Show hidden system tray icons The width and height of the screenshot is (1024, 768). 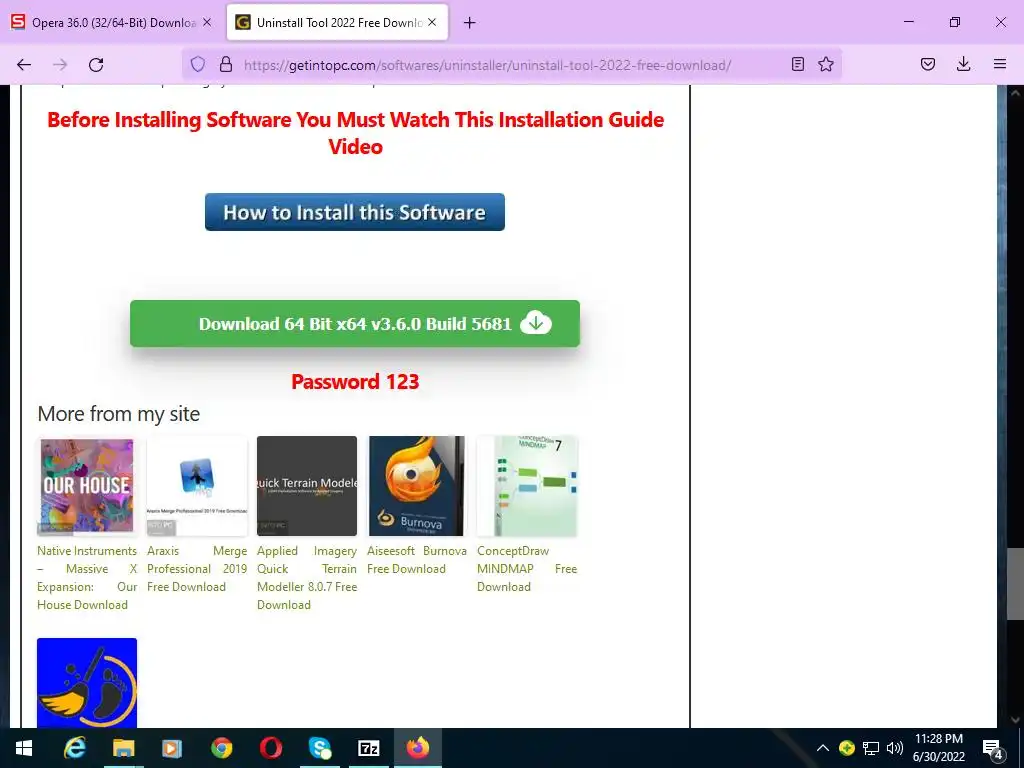point(823,748)
